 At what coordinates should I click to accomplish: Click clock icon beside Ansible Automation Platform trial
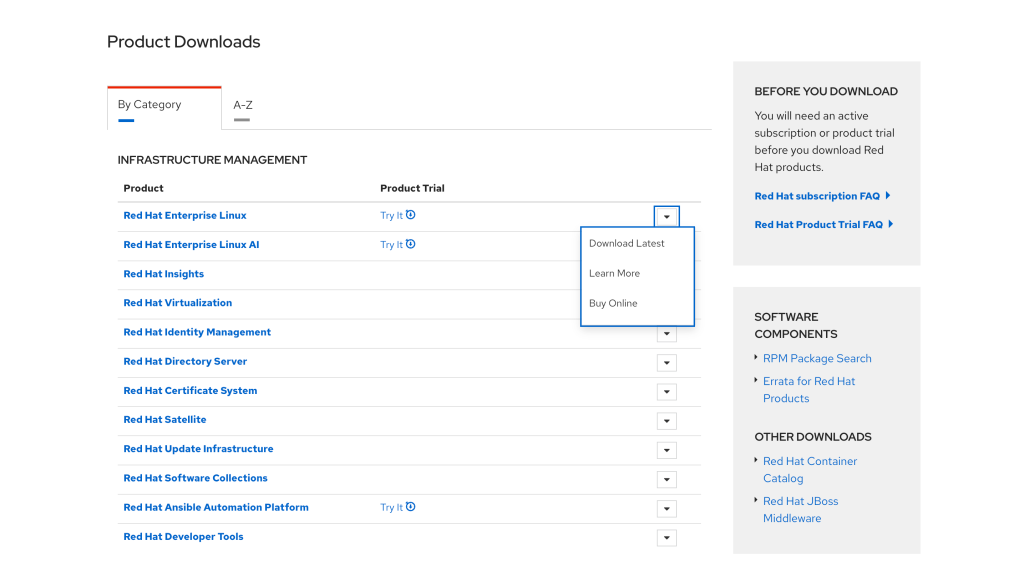(411, 507)
